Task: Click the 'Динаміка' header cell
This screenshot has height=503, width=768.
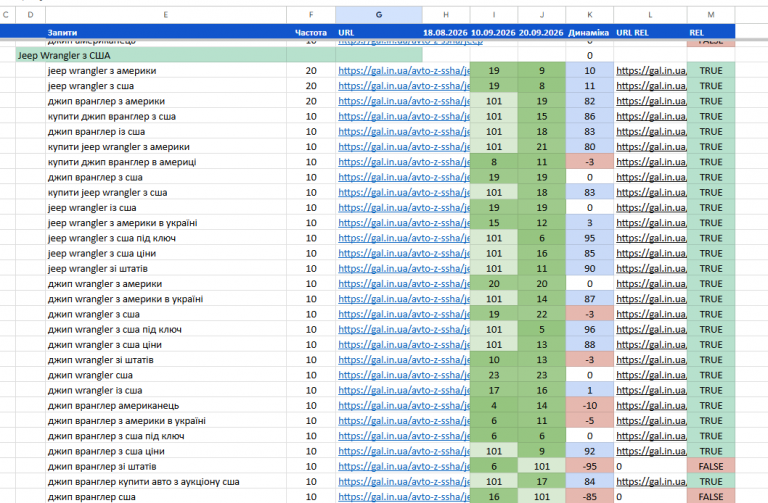Action: 589,33
